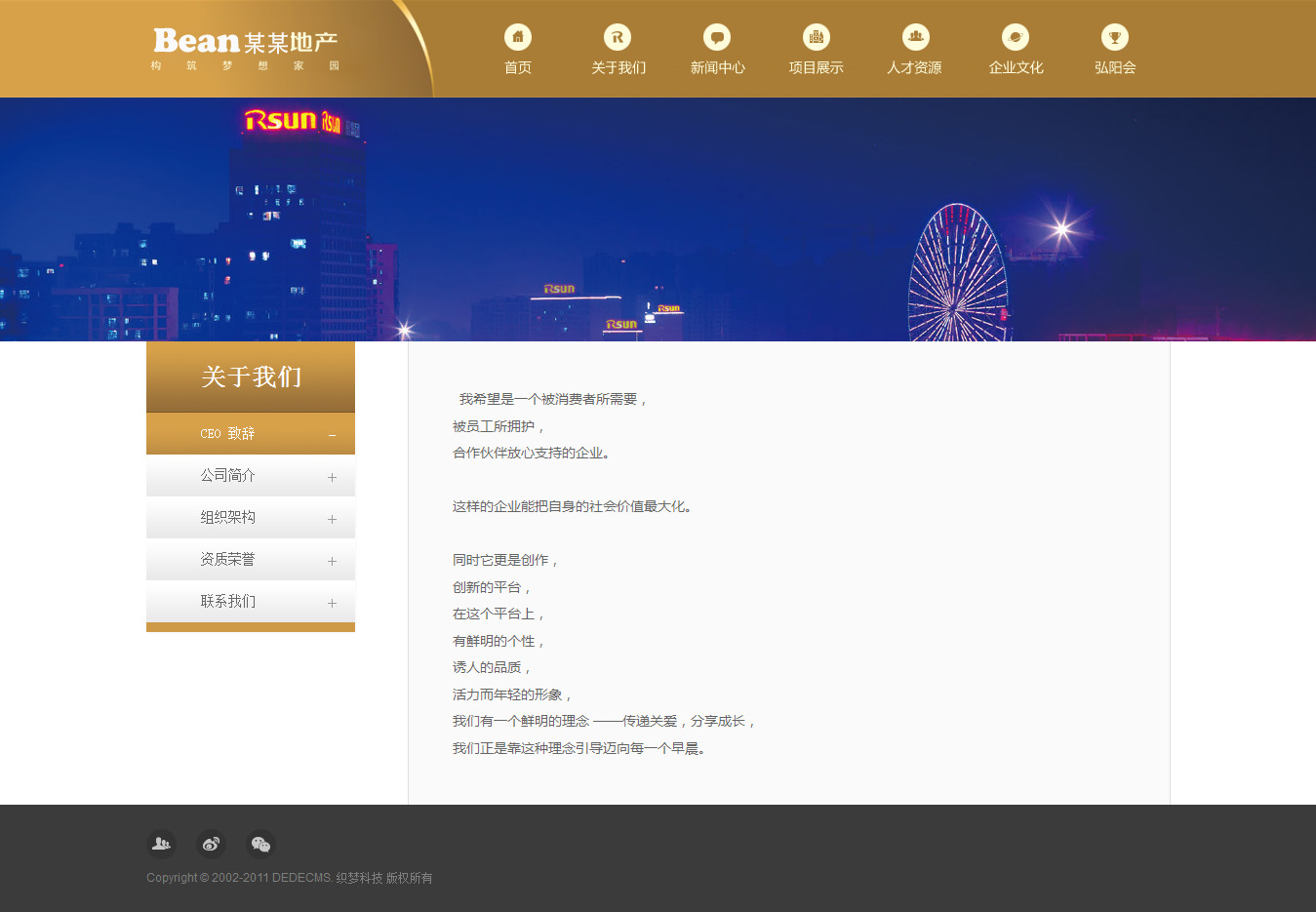The width and height of the screenshot is (1316, 912).
Task: Click the R icon above 关于我们
Action: [x=618, y=37]
